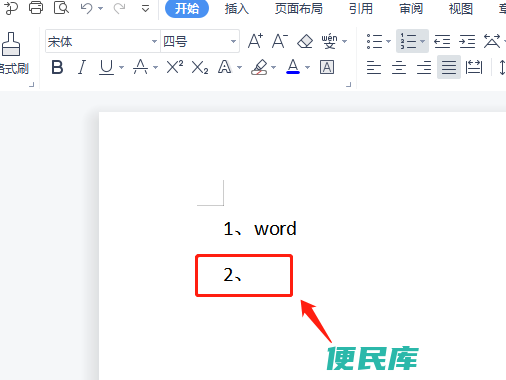506x380 pixels.
Task: Click the print icon in quick access bar
Action: pyautogui.click(x=36, y=7)
